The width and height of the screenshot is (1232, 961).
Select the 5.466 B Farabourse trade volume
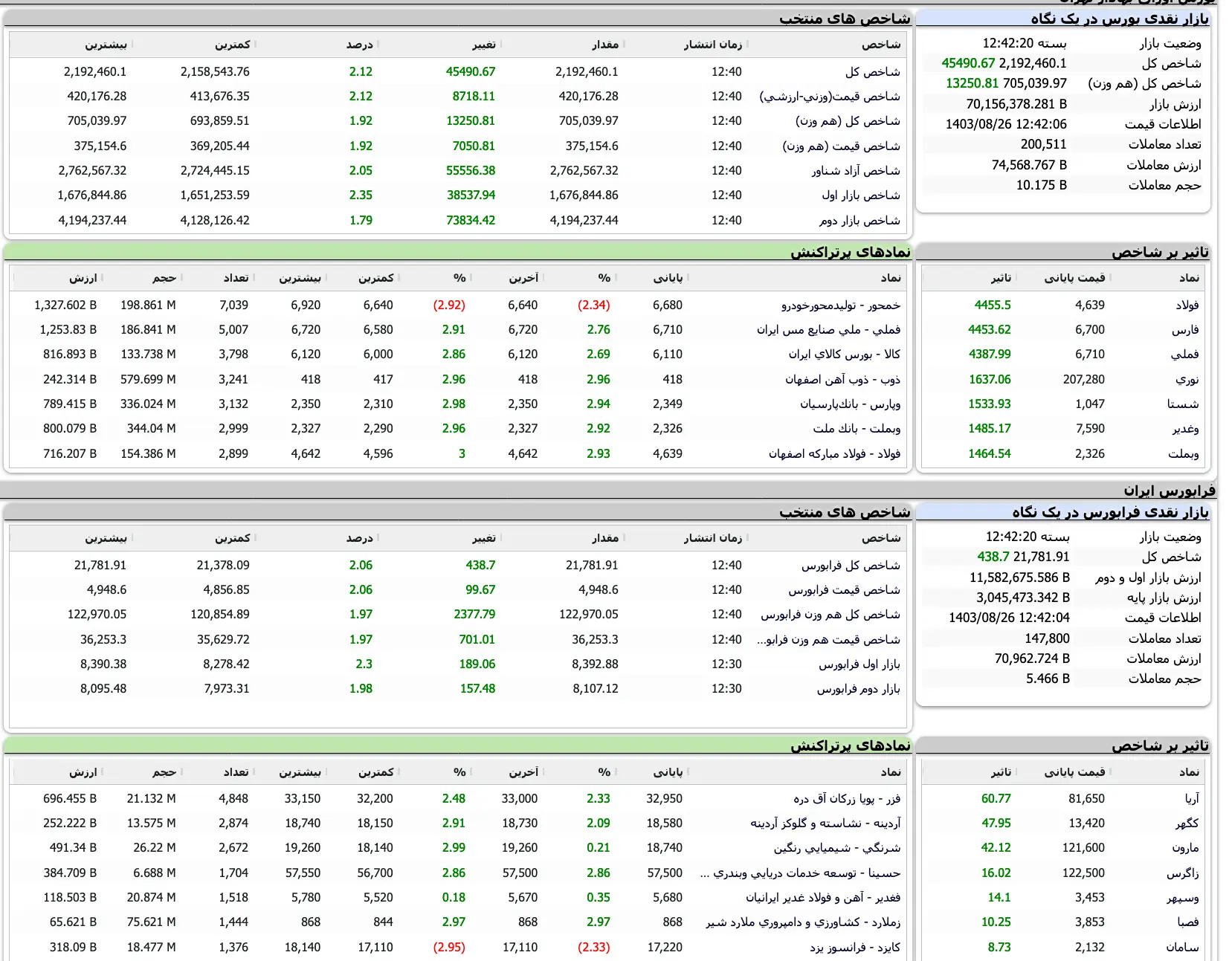[x=1048, y=679]
